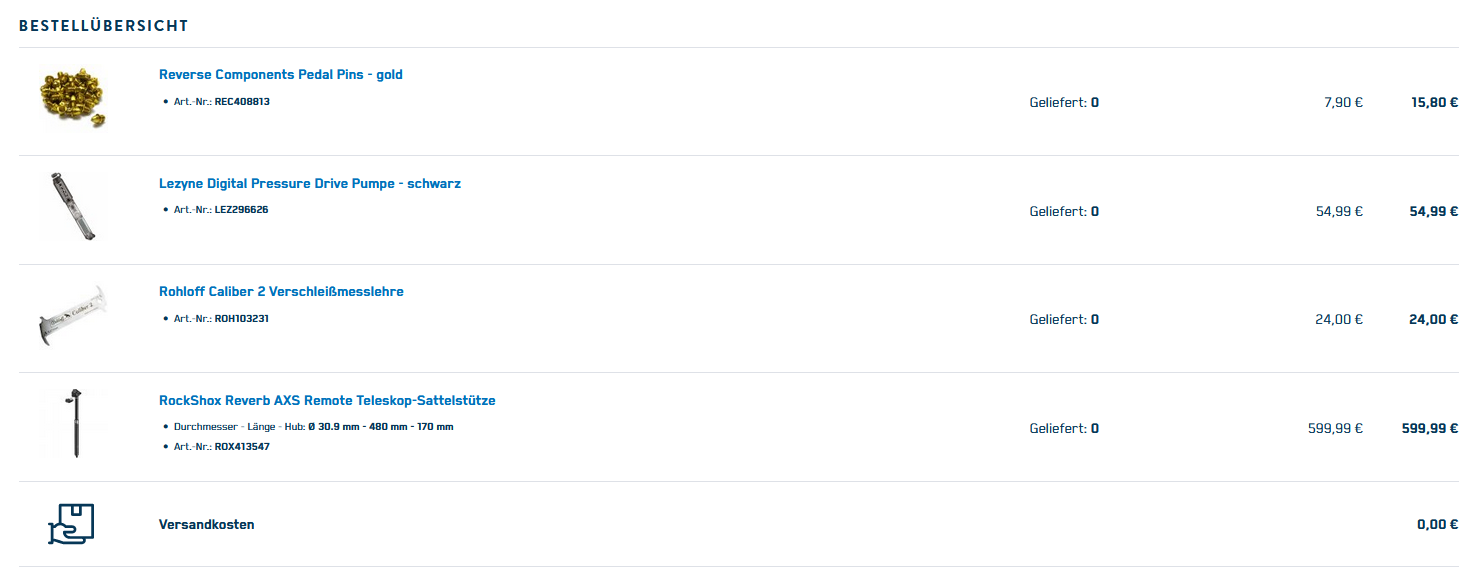
Task: Click the 15,80 € pedal pins total
Action: coord(1434,103)
